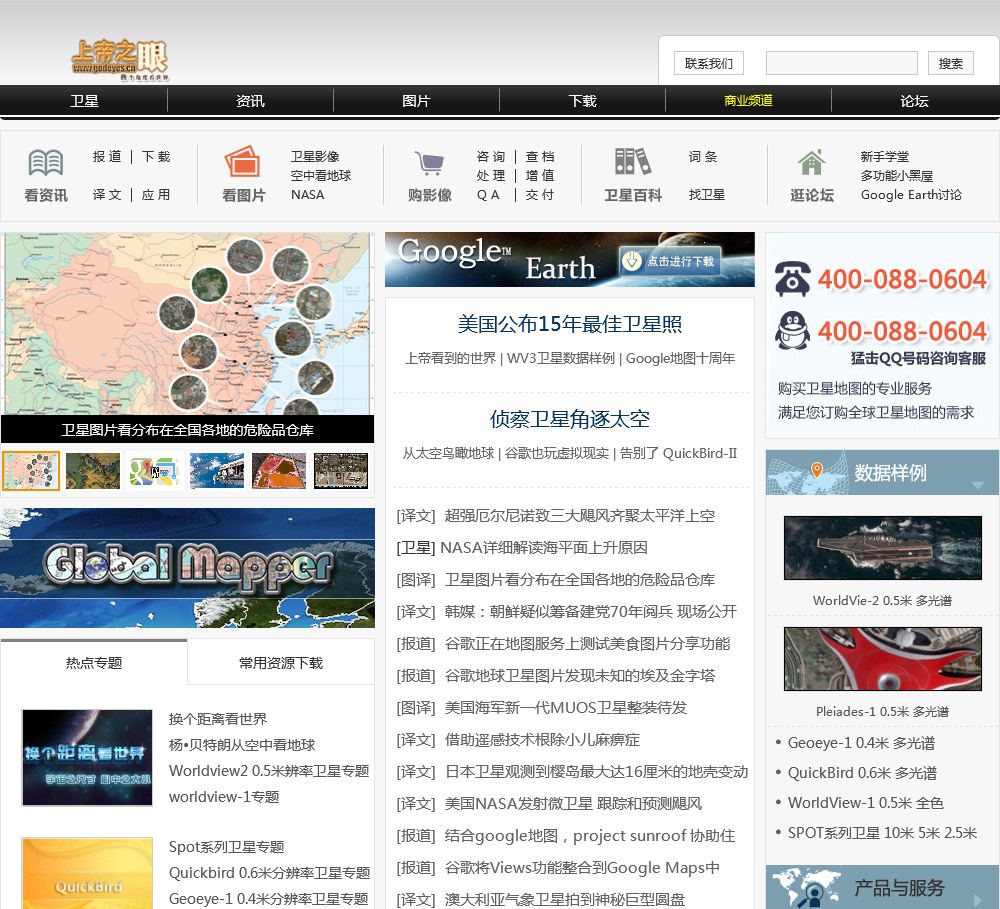Select the red-orange satellite slideshow thumbnail

(x=279, y=471)
